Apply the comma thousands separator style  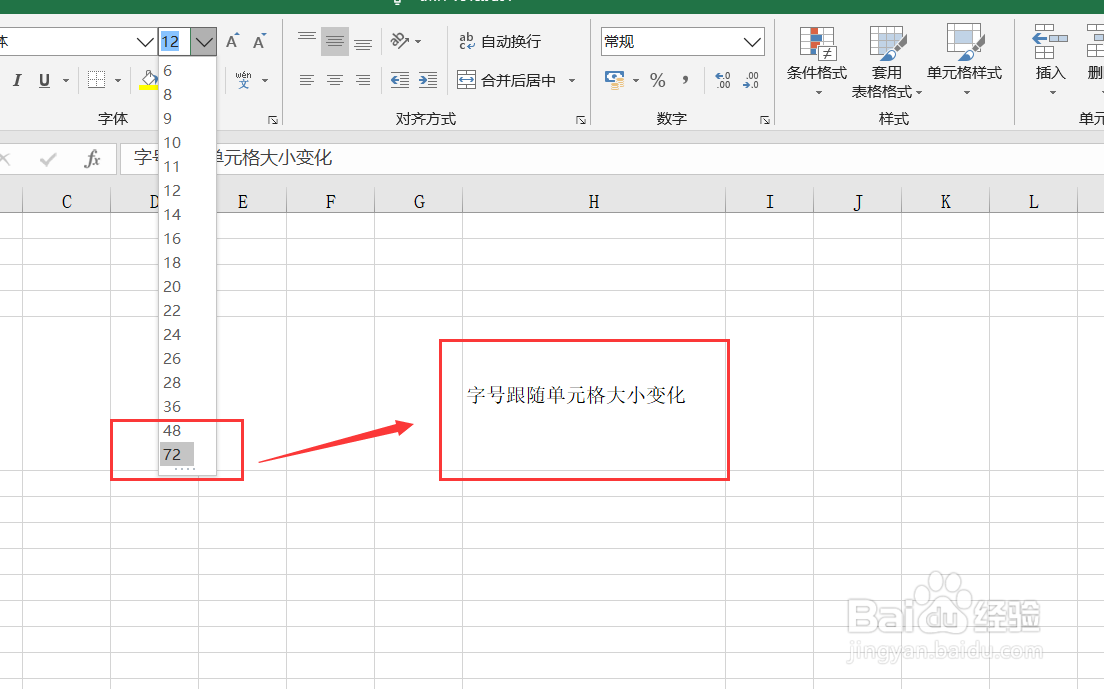pyautogui.click(x=685, y=80)
